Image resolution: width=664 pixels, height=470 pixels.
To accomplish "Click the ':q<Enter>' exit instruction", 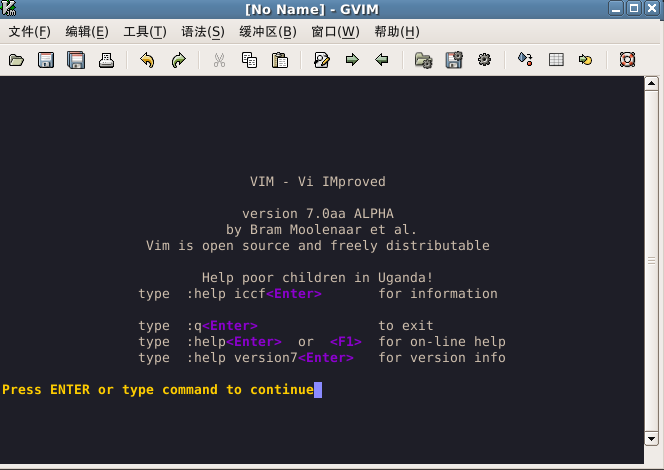I will (x=222, y=326).
